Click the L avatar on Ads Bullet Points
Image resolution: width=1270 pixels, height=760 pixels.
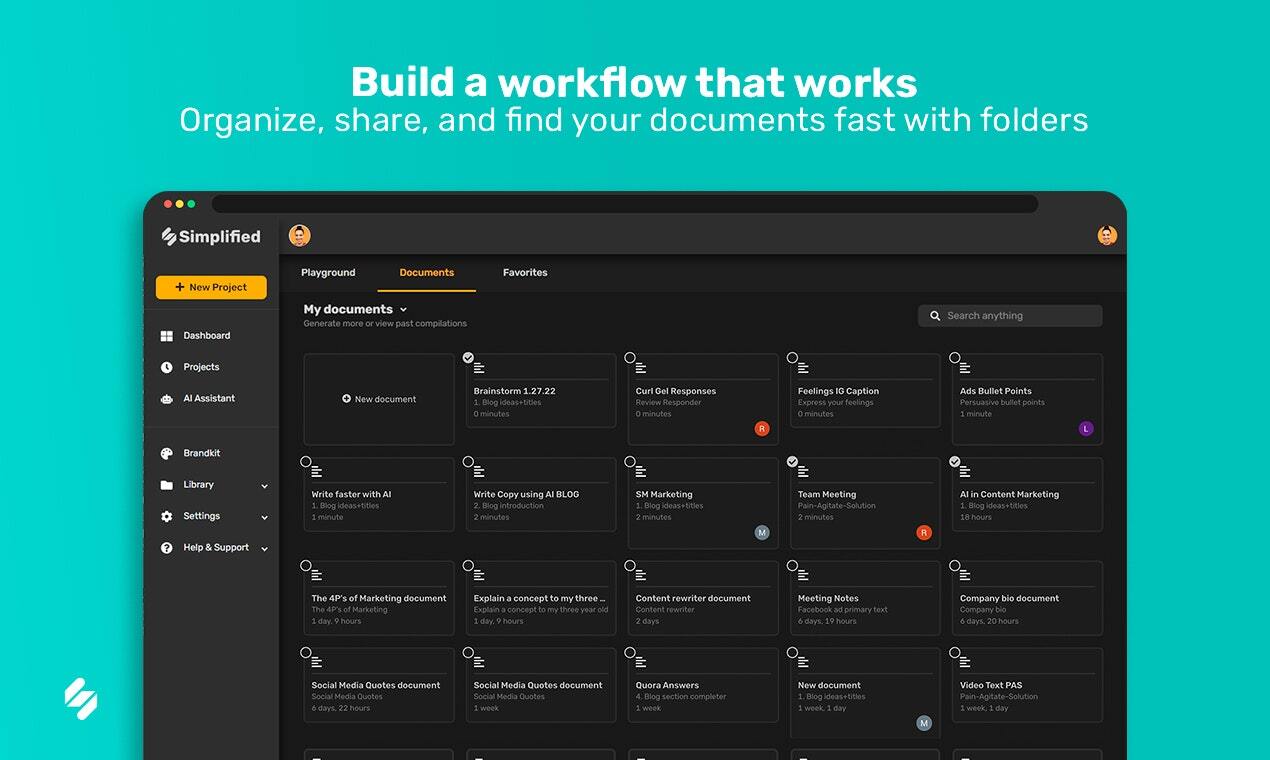click(x=1086, y=429)
